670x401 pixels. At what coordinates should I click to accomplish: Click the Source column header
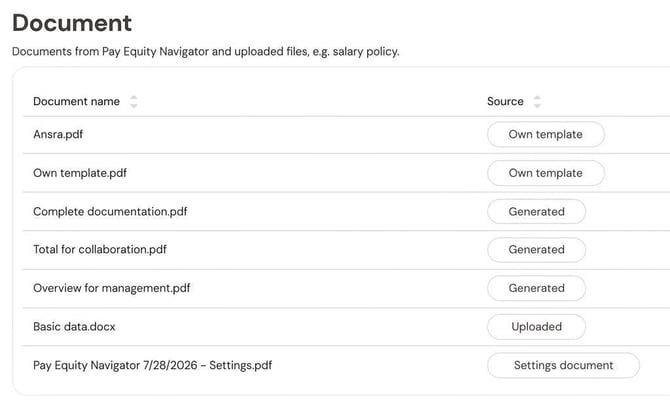click(505, 101)
